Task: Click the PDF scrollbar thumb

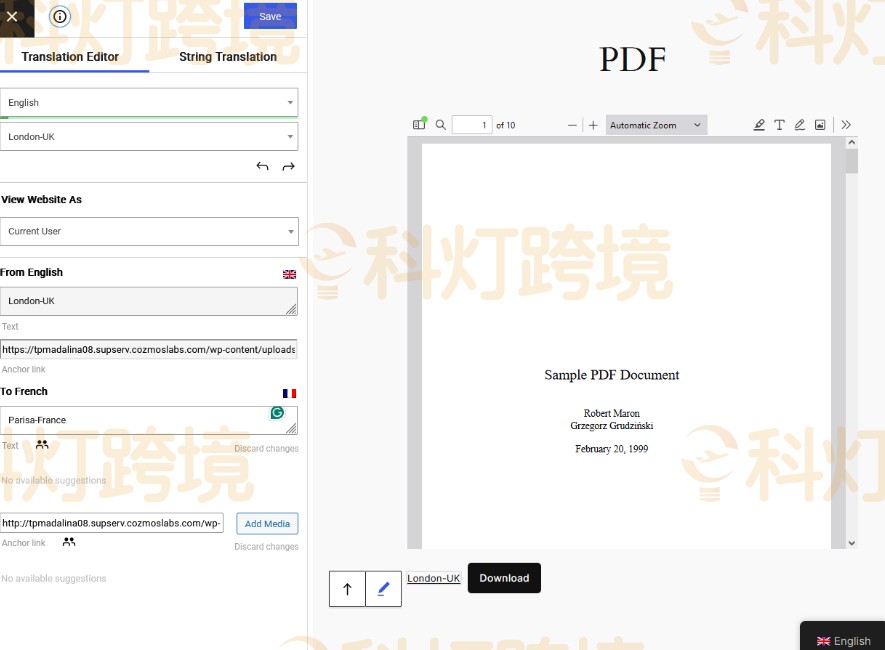Action: click(852, 161)
